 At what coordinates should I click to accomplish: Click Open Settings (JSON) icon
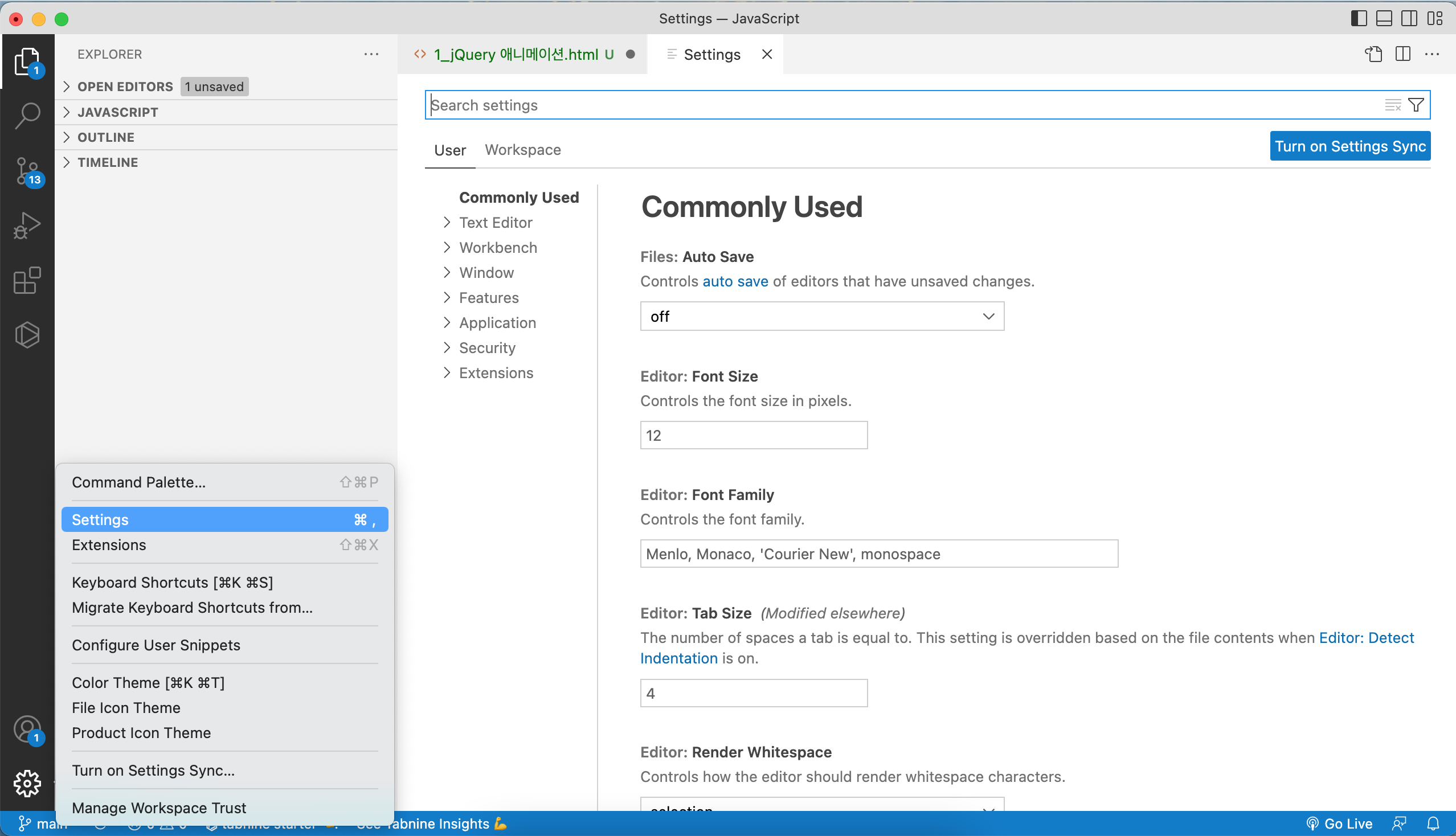[x=1373, y=54]
